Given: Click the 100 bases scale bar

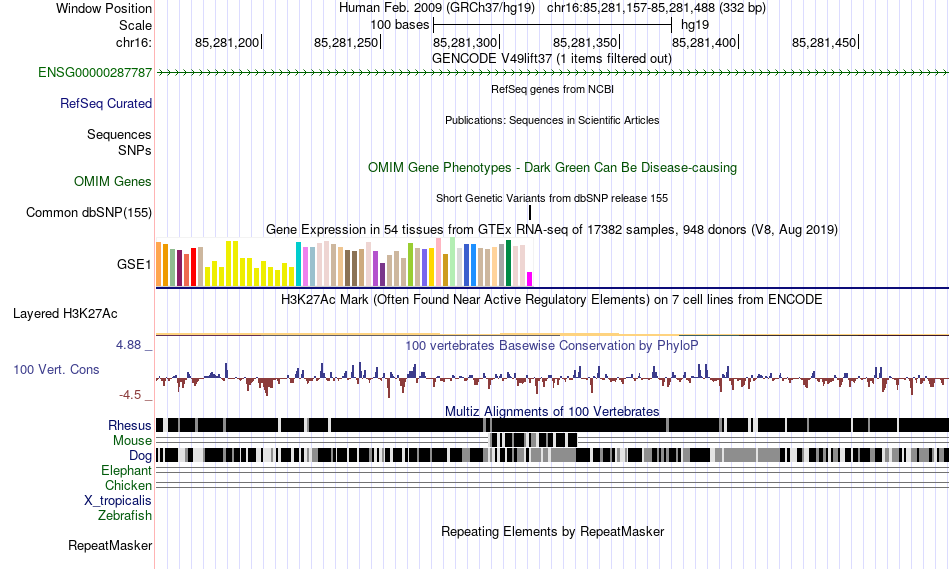Looking at the screenshot, I should point(553,25).
